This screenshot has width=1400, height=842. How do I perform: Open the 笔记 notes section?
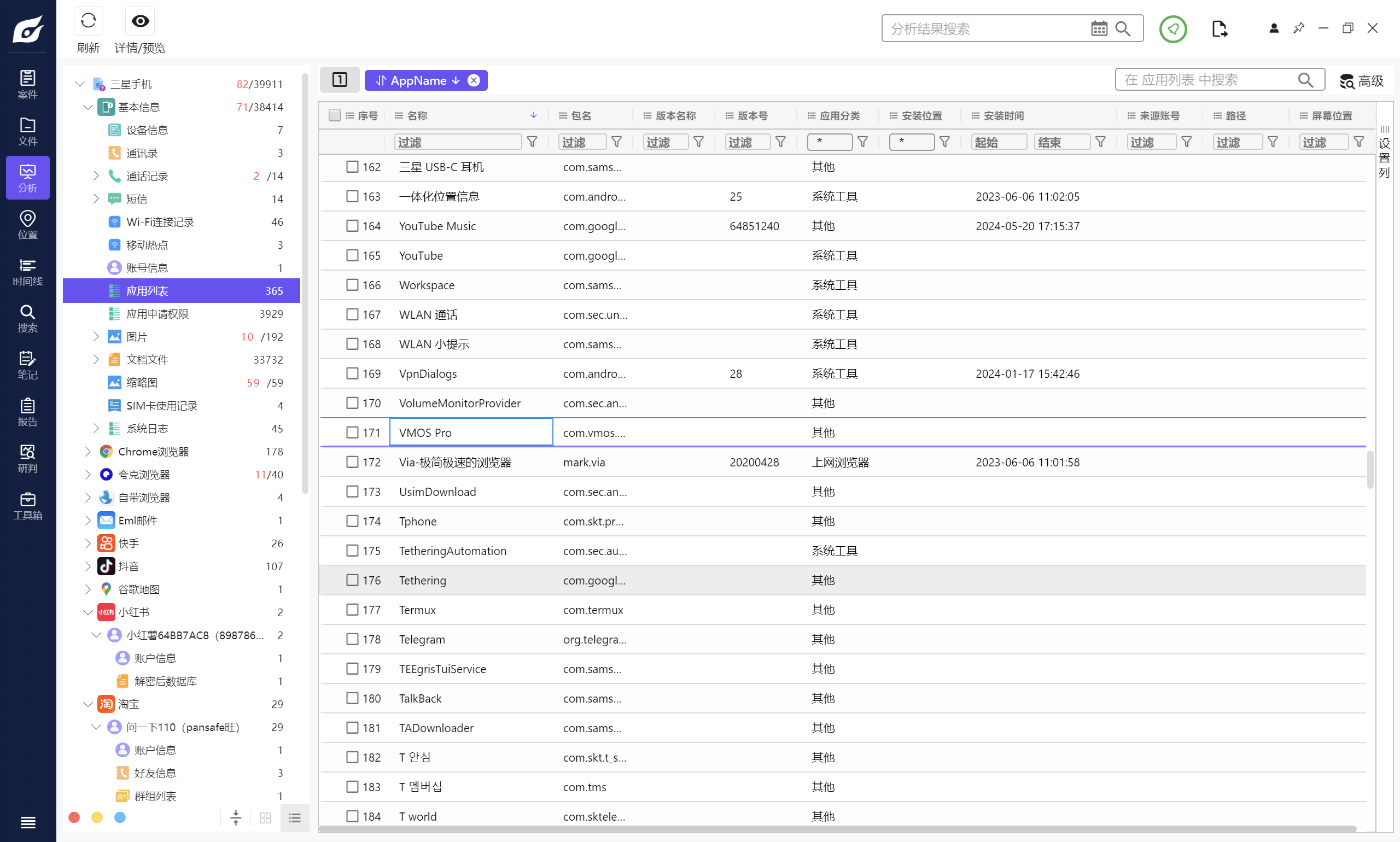(27, 365)
